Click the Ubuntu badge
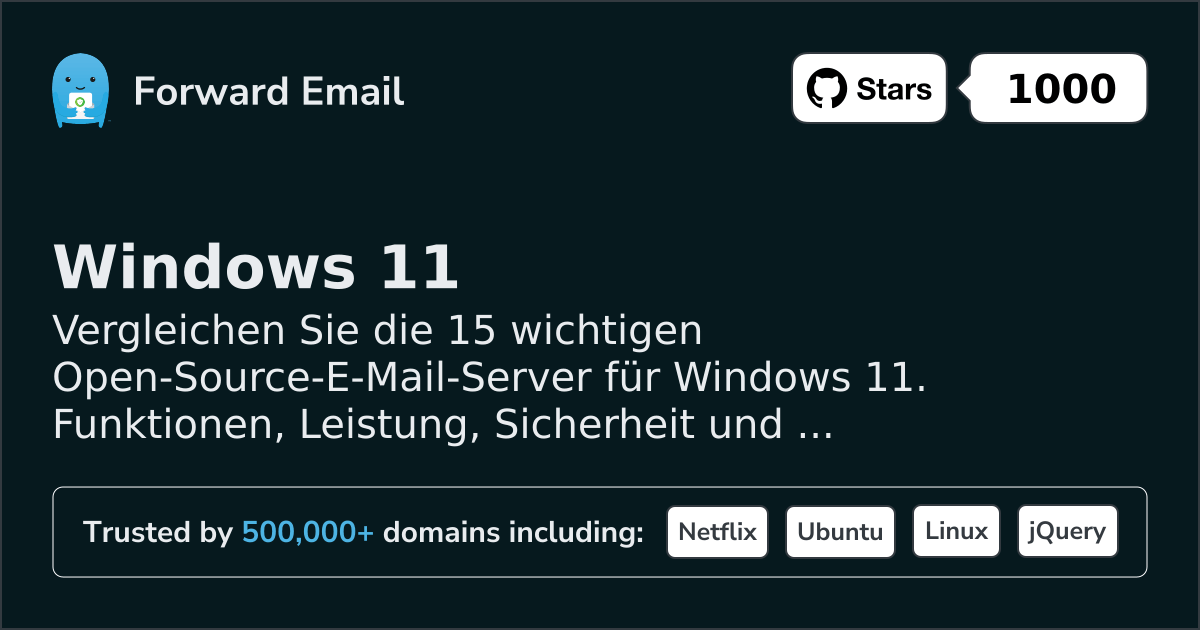1200x630 pixels. pyautogui.click(x=840, y=532)
